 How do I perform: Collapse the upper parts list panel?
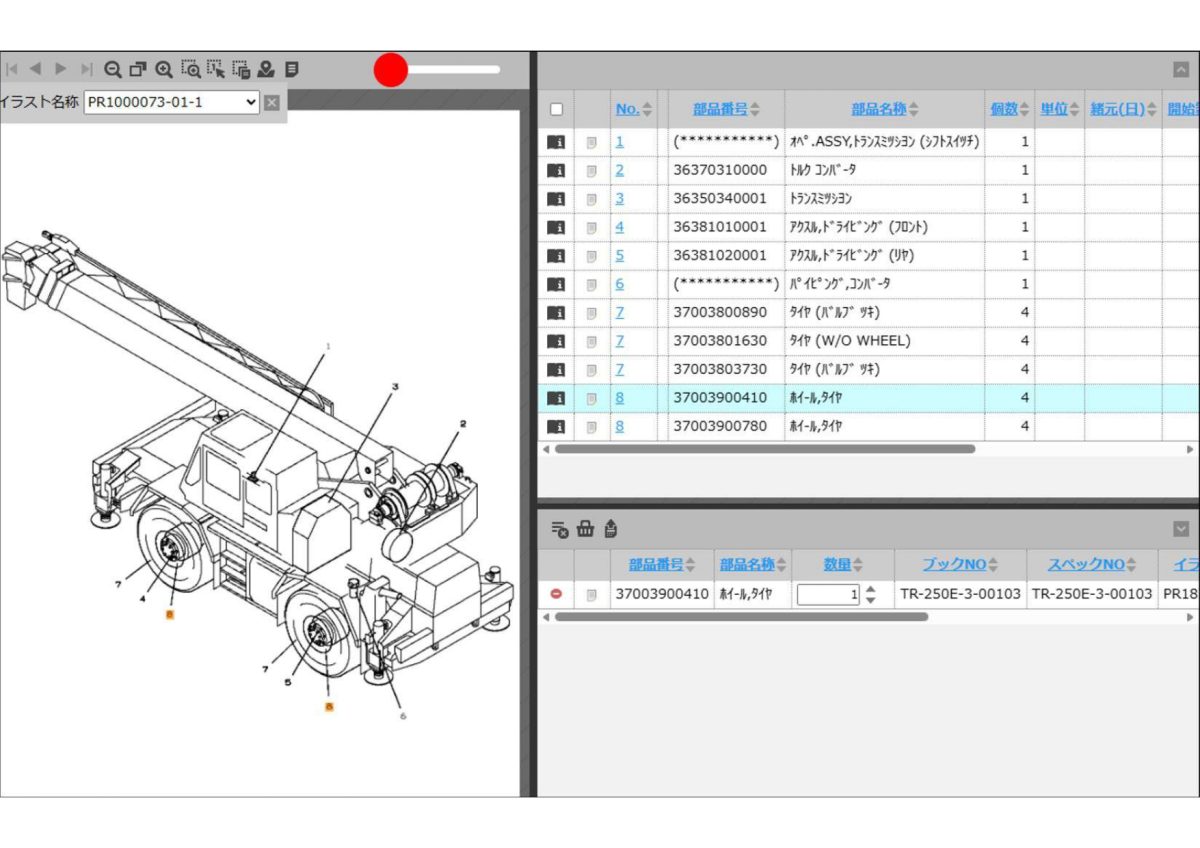(x=1181, y=70)
